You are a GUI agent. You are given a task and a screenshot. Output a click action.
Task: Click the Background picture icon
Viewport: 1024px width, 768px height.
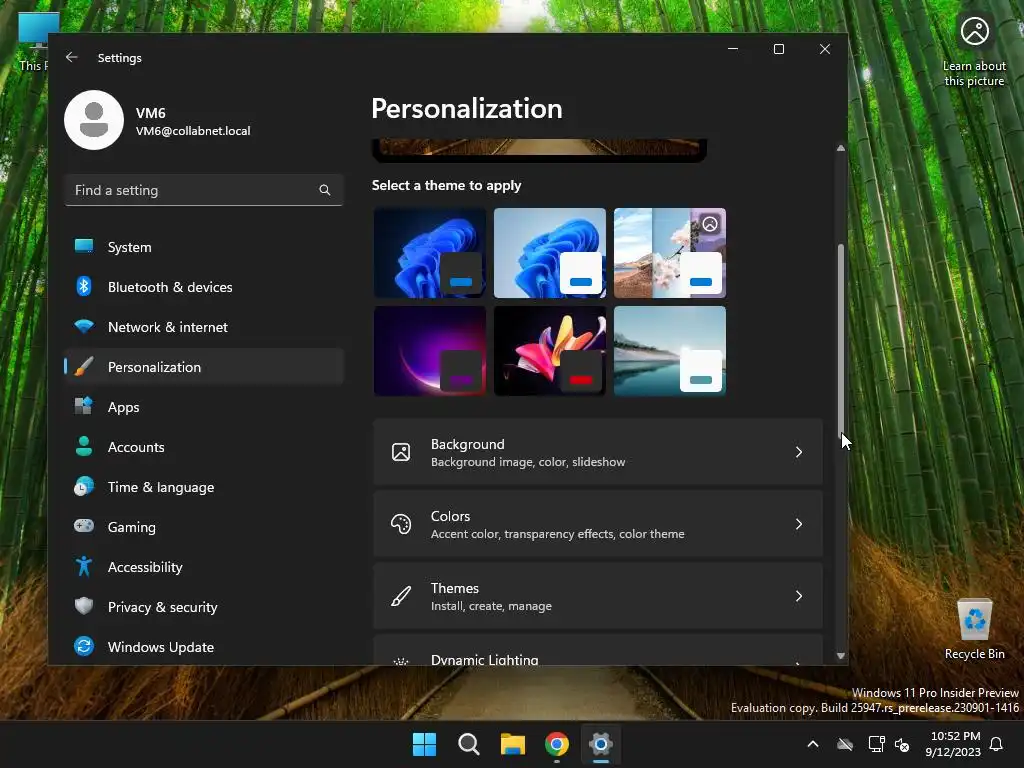click(401, 452)
